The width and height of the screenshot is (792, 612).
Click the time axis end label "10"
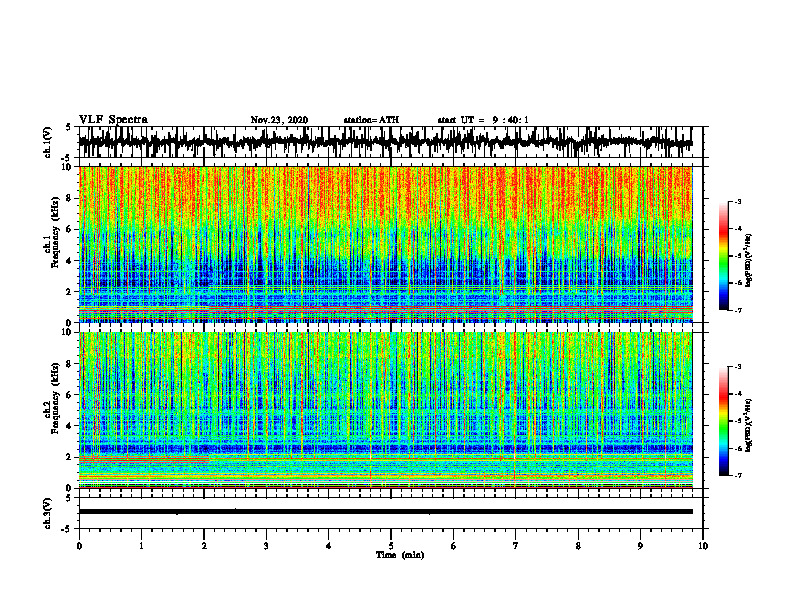[x=703, y=546]
